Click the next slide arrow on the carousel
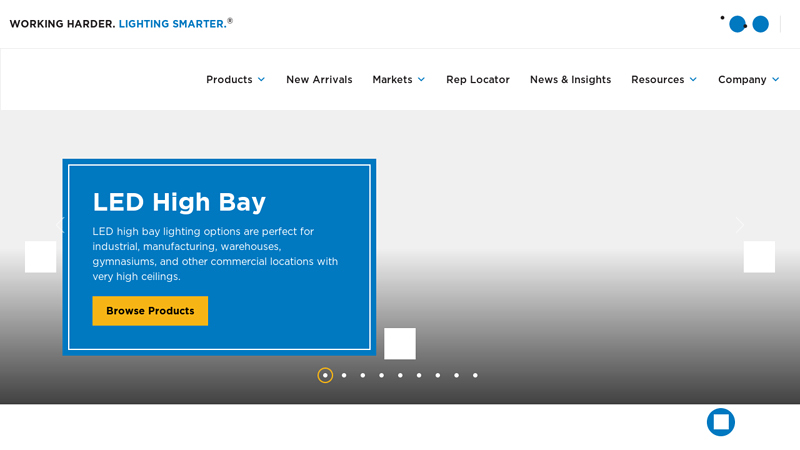This screenshot has width=800, height=450. click(x=759, y=256)
